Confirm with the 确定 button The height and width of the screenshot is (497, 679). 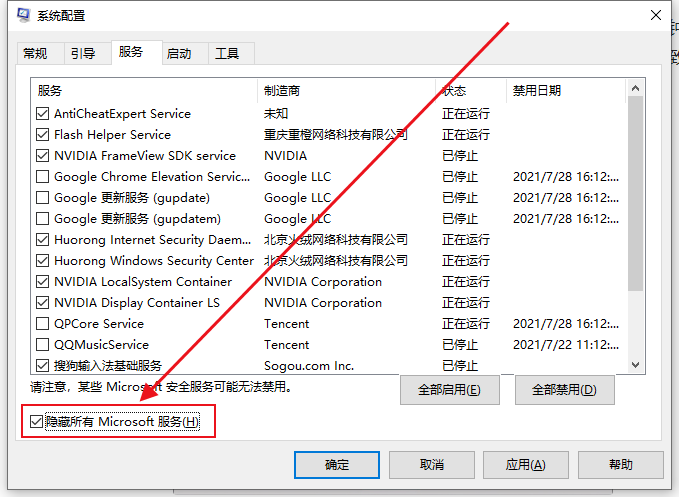click(337, 465)
